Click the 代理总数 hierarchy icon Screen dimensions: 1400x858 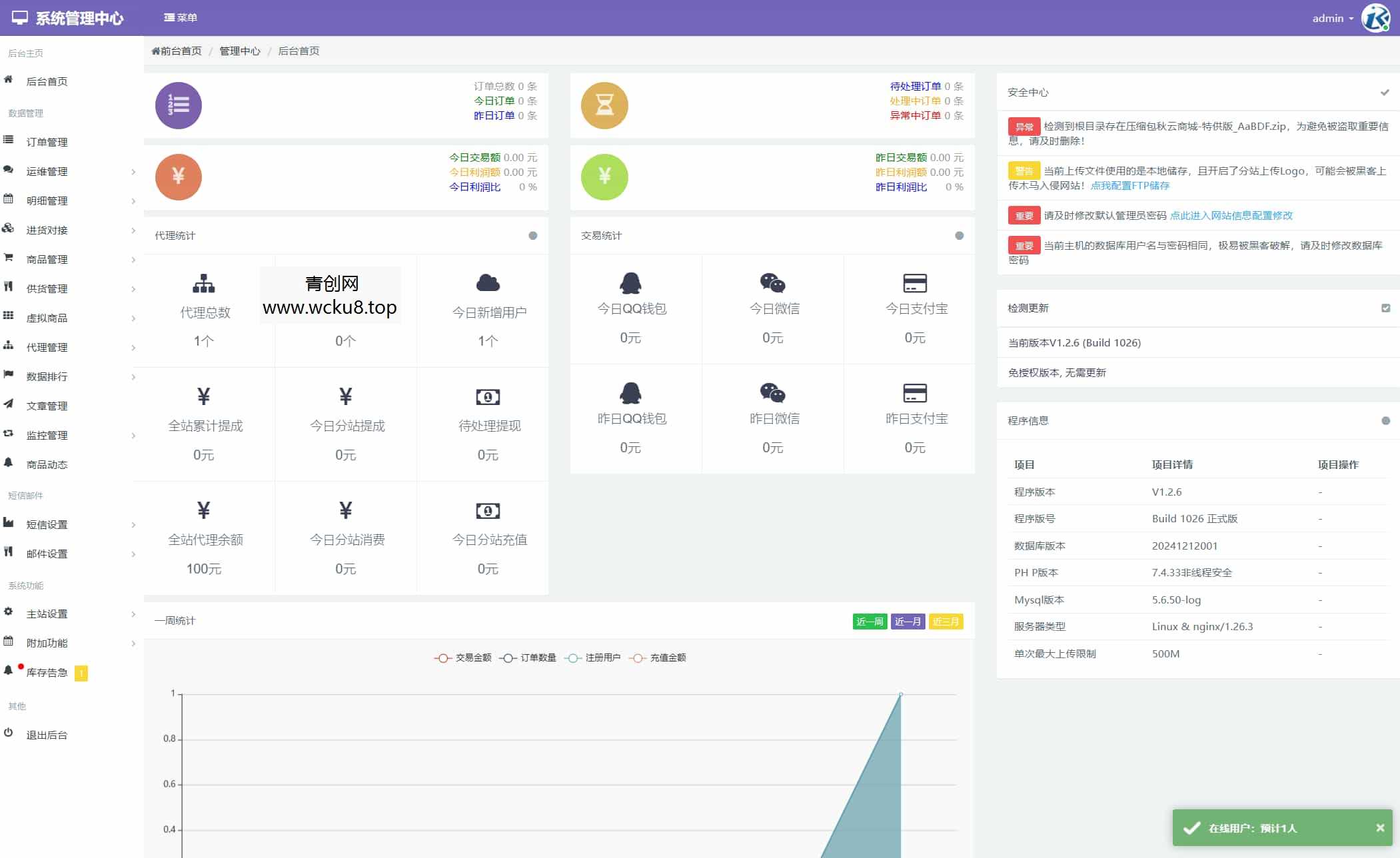coord(204,284)
